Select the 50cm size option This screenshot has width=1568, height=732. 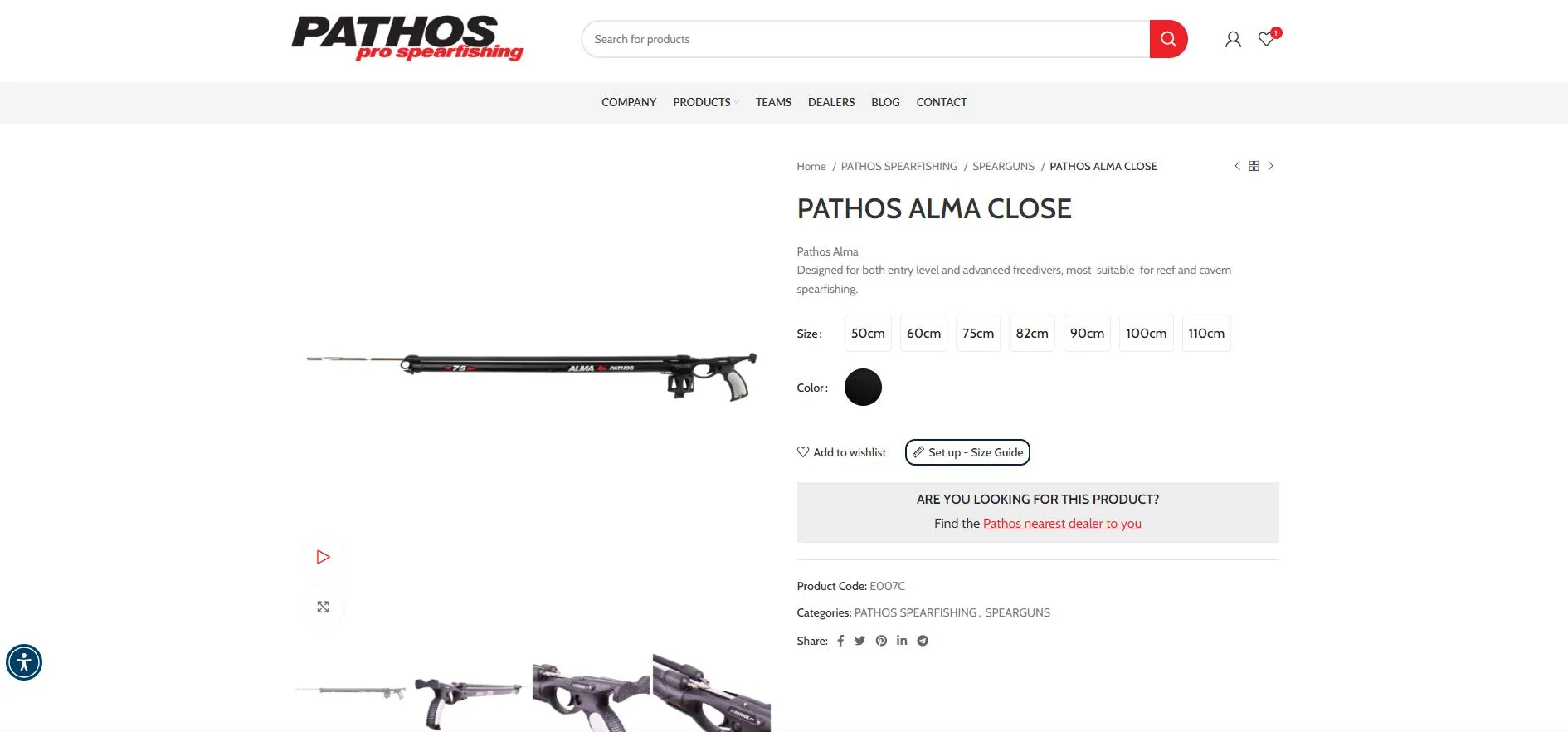[x=868, y=333]
